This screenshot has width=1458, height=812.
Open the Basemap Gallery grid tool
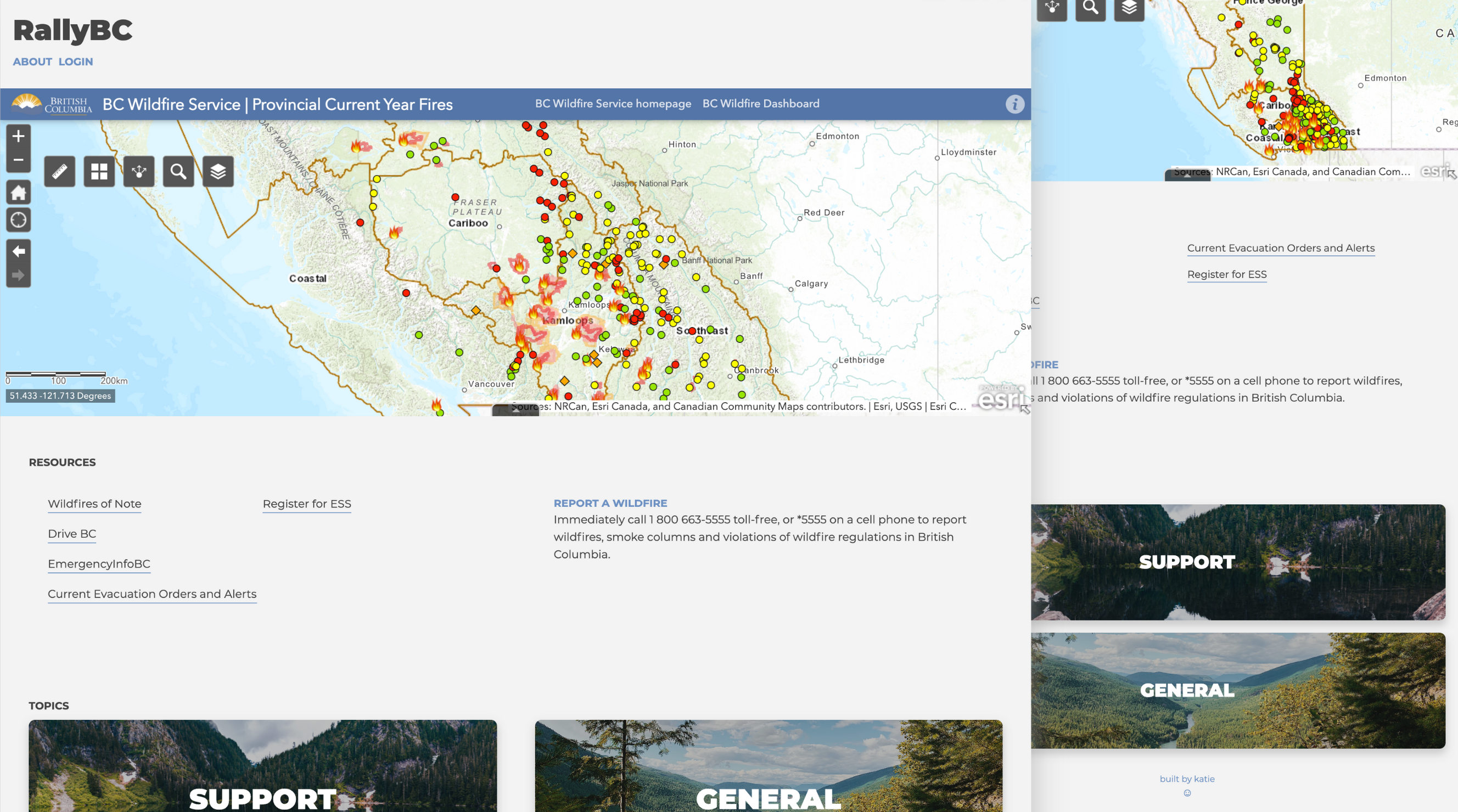click(x=99, y=172)
